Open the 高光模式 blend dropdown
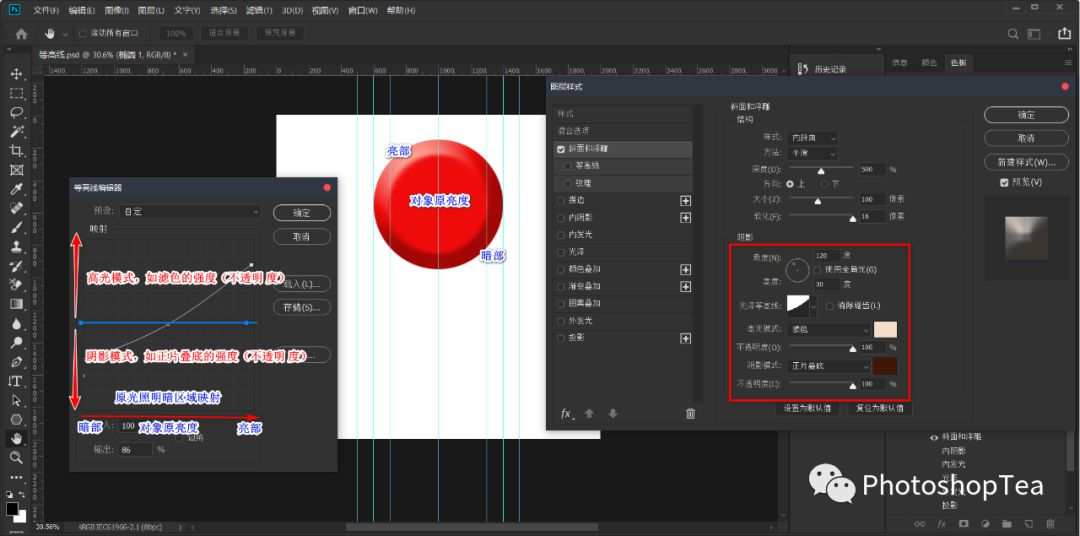This screenshot has height=536, width=1080. pos(829,330)
